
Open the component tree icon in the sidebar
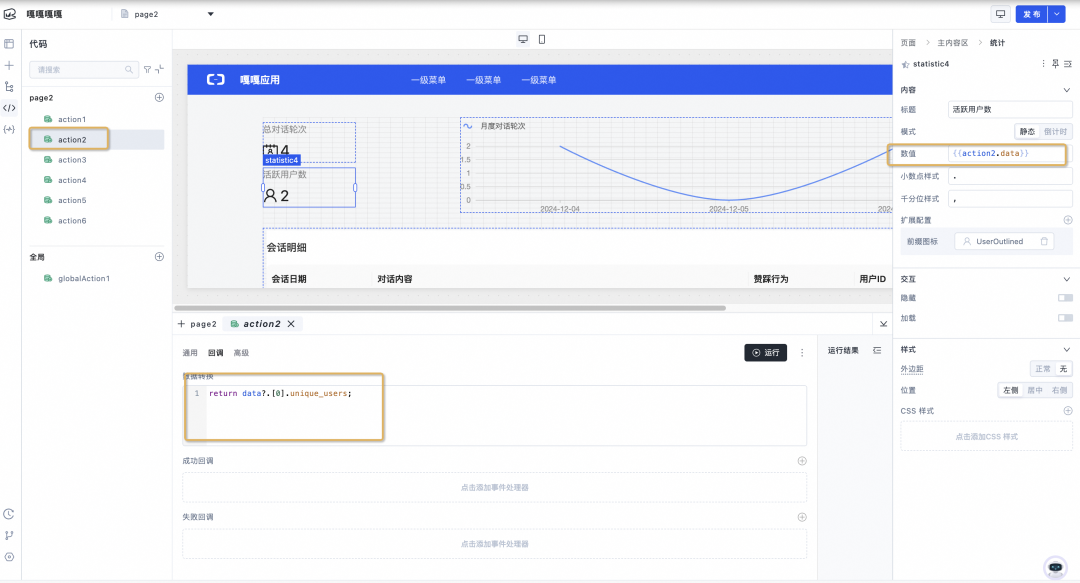(11, 86)
